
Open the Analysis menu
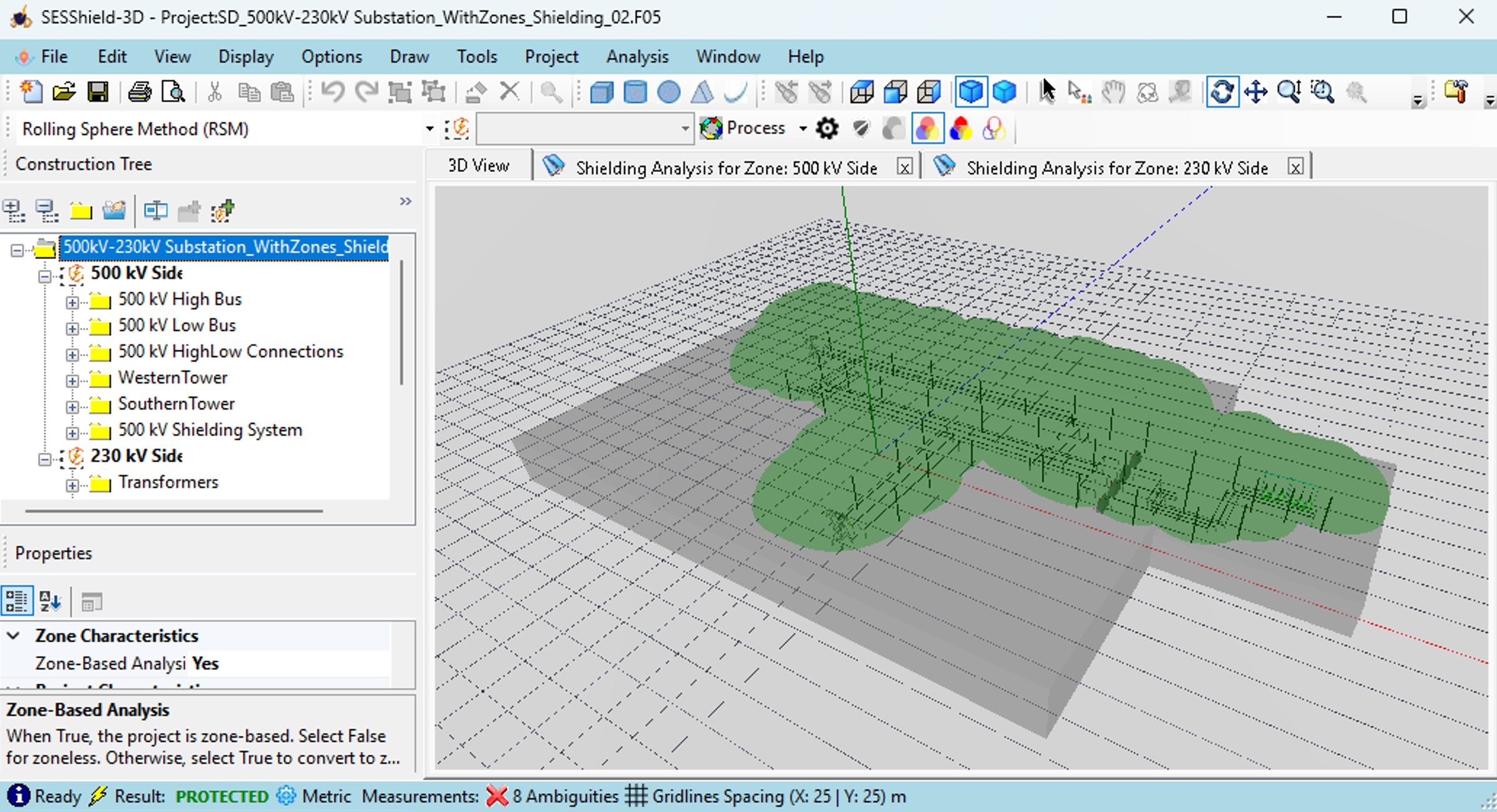[x=637, y=57]
